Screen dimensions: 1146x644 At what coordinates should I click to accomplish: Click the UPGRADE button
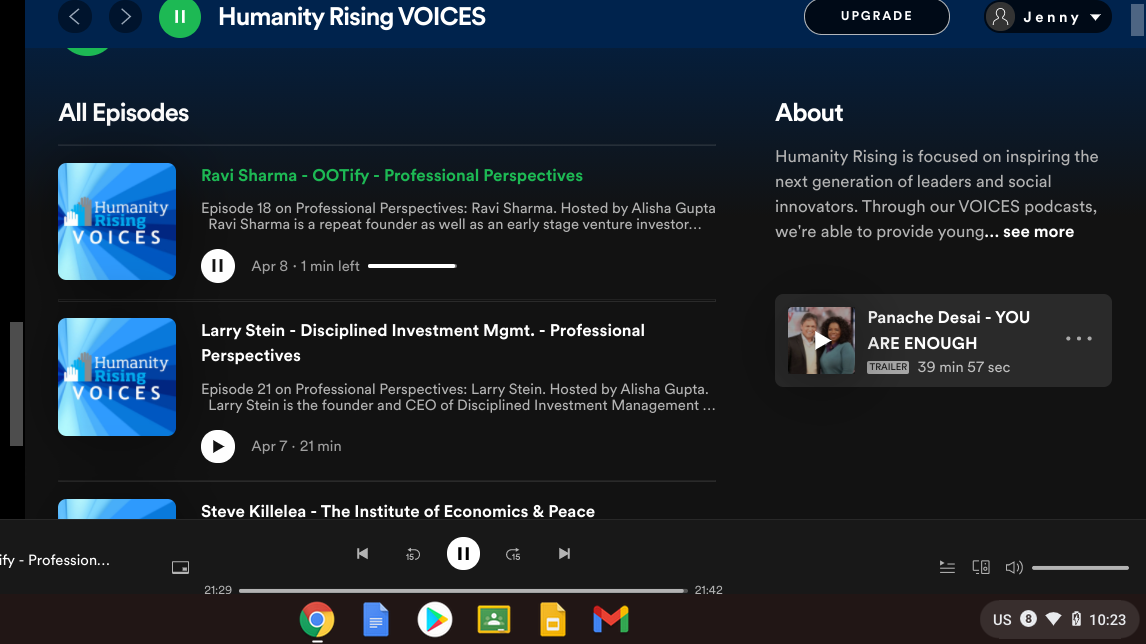pos(876,16)
